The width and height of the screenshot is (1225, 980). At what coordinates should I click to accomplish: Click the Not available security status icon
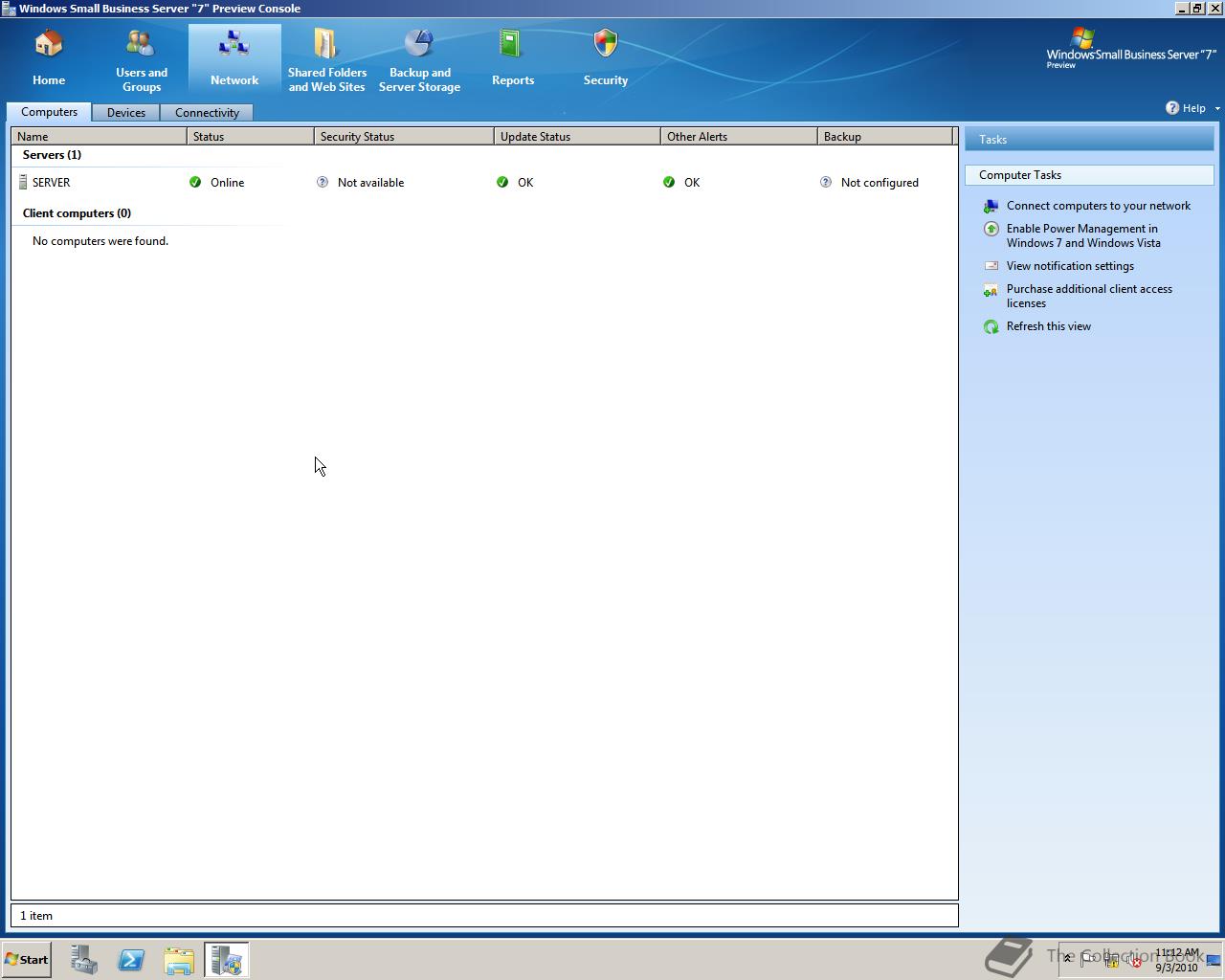click(x=323, y=182)
